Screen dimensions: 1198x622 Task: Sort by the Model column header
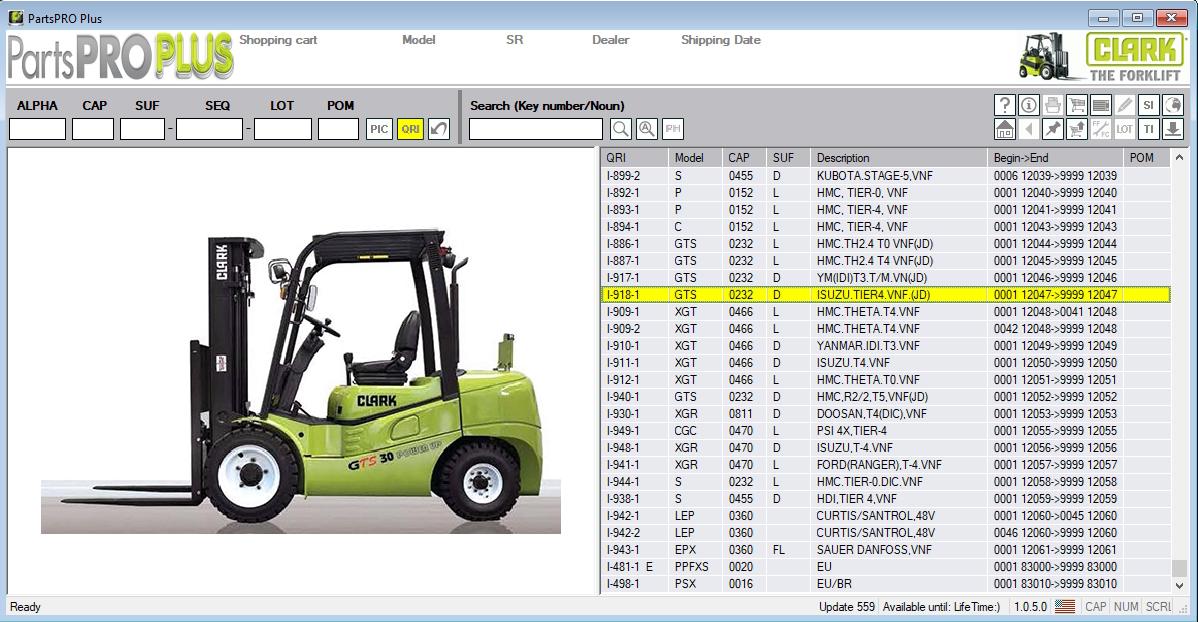[689, 158]
